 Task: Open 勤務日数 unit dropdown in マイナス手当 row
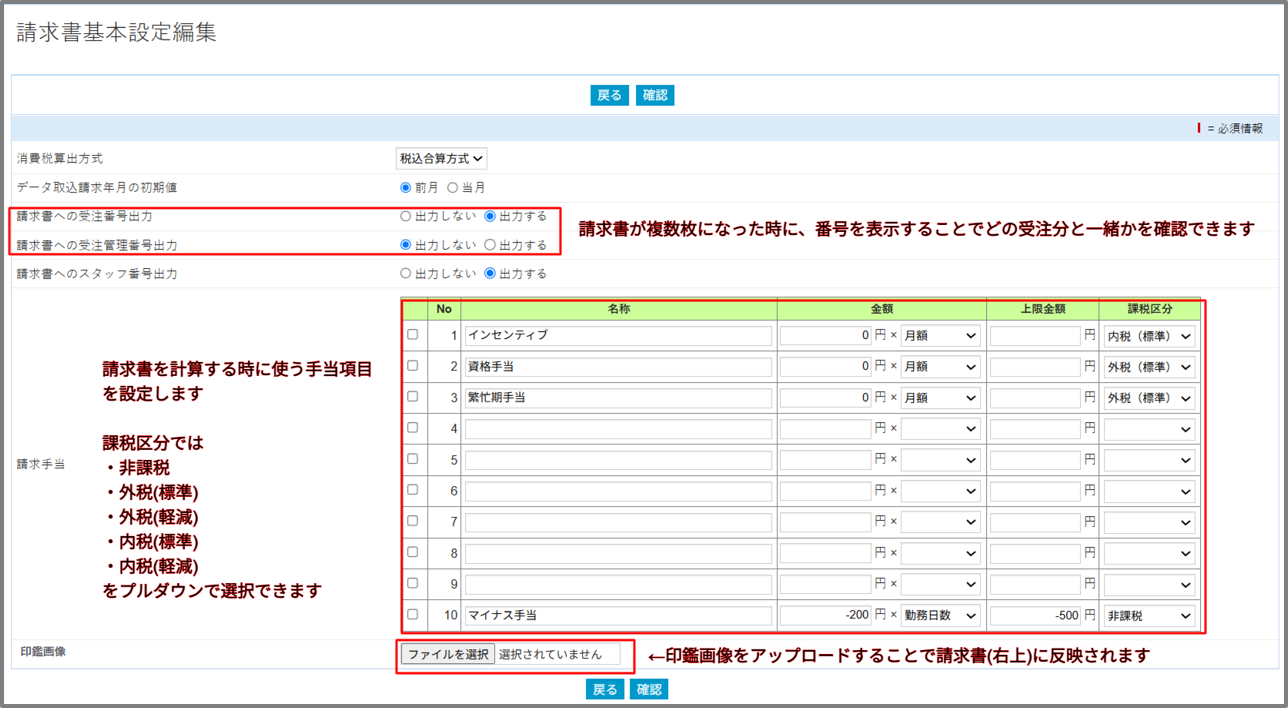pyautogui.click(x=941, y=616)
